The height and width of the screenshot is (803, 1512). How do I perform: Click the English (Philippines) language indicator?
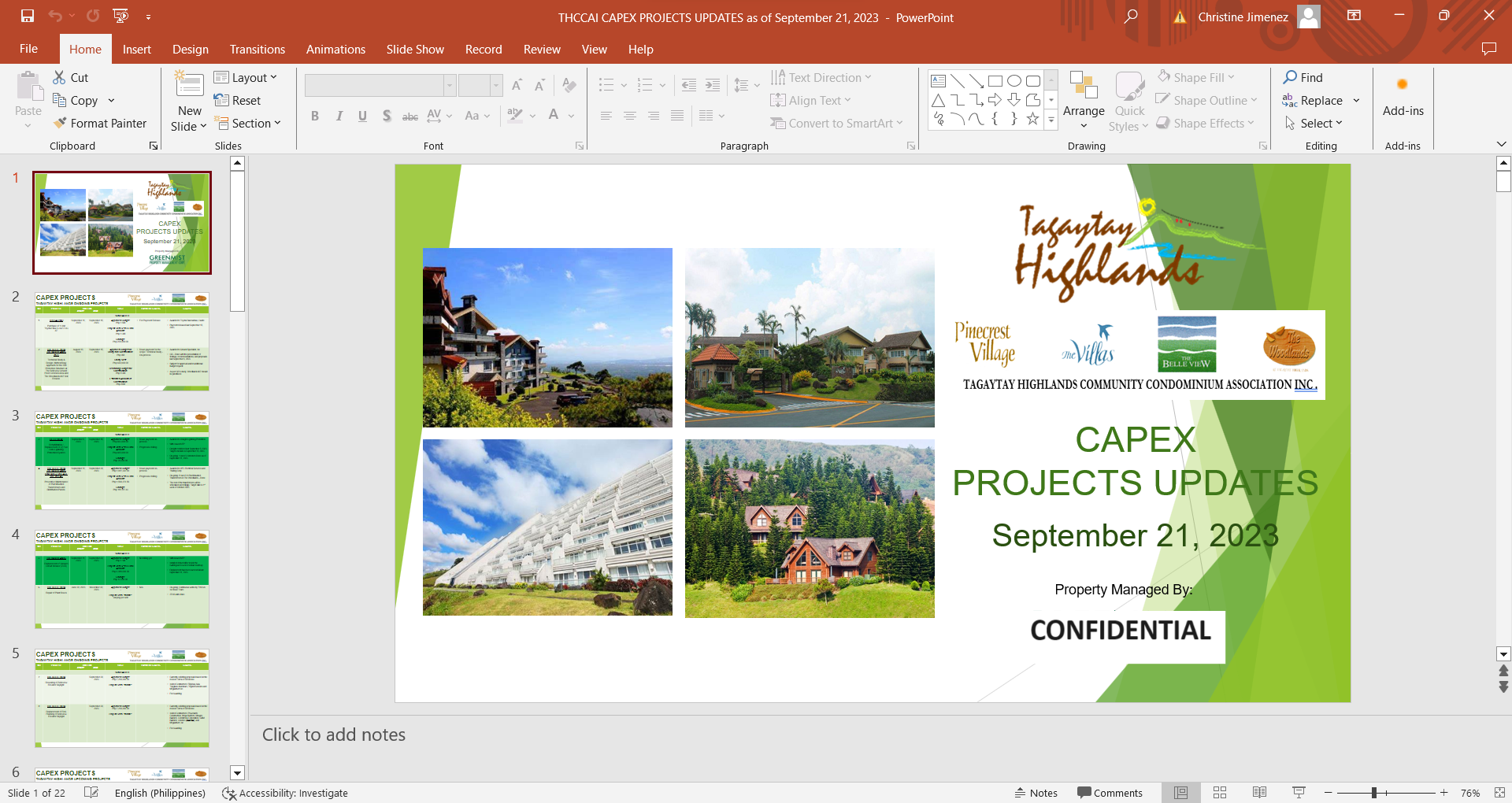(160, 793)
